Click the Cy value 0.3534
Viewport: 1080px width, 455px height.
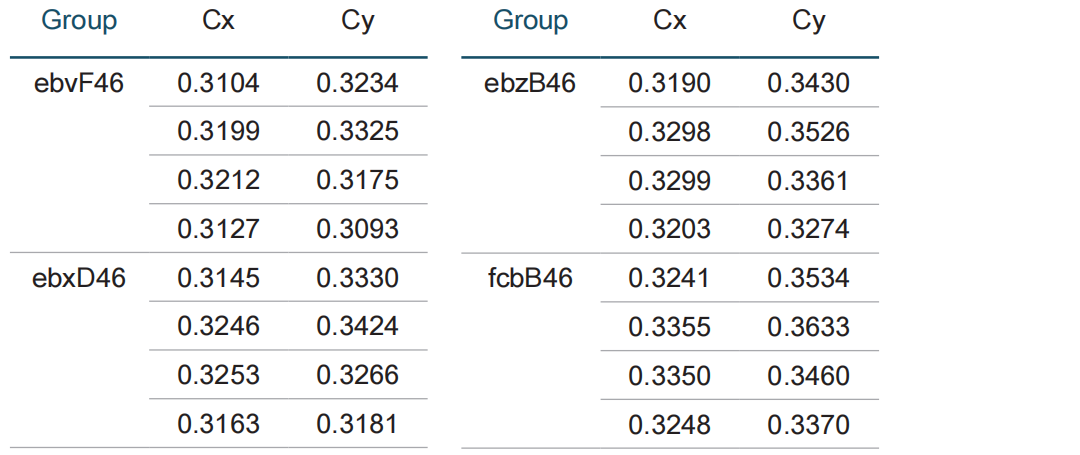809,278
